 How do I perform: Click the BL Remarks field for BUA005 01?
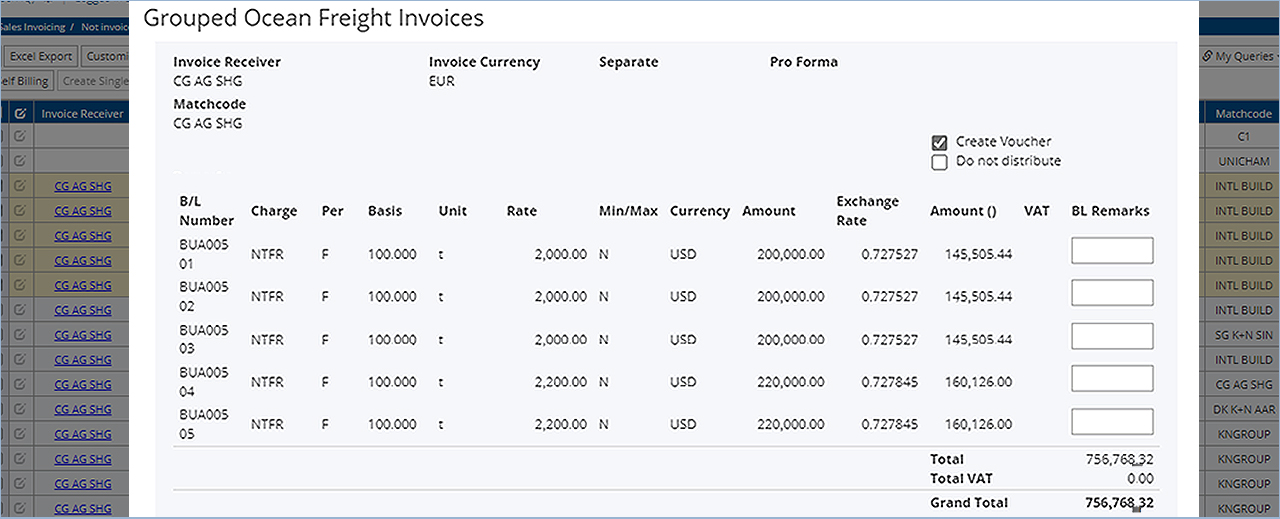(1112, 250)
